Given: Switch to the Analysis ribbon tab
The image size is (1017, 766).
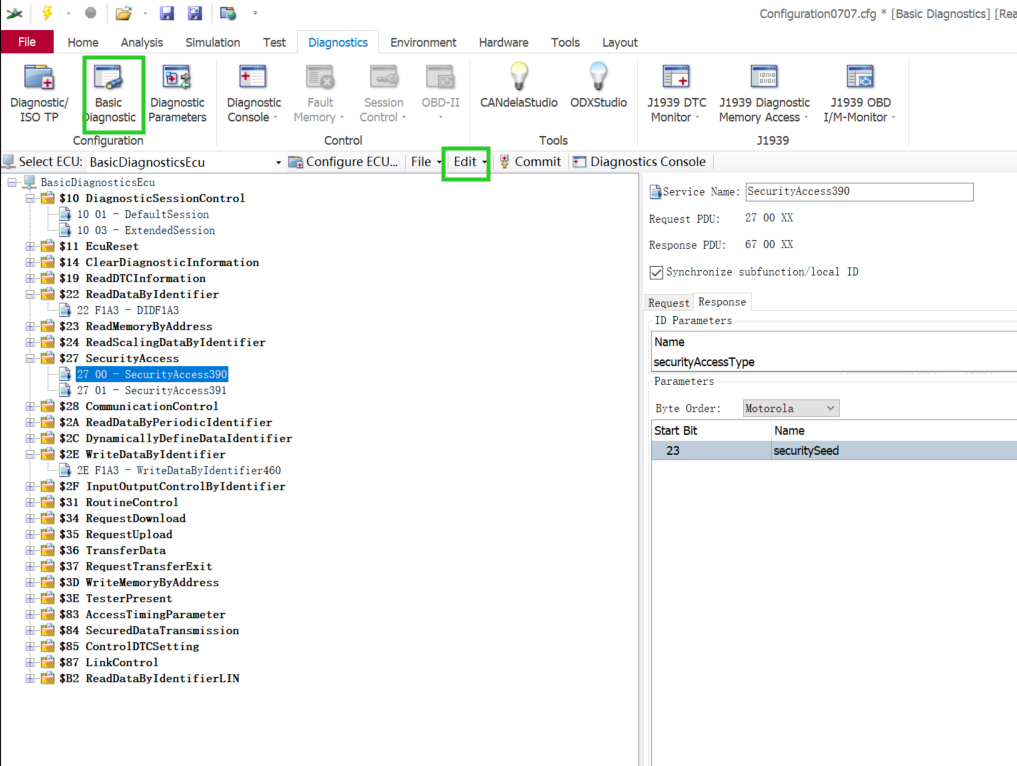Looking at the screenshot, I should tap(141, 43).
